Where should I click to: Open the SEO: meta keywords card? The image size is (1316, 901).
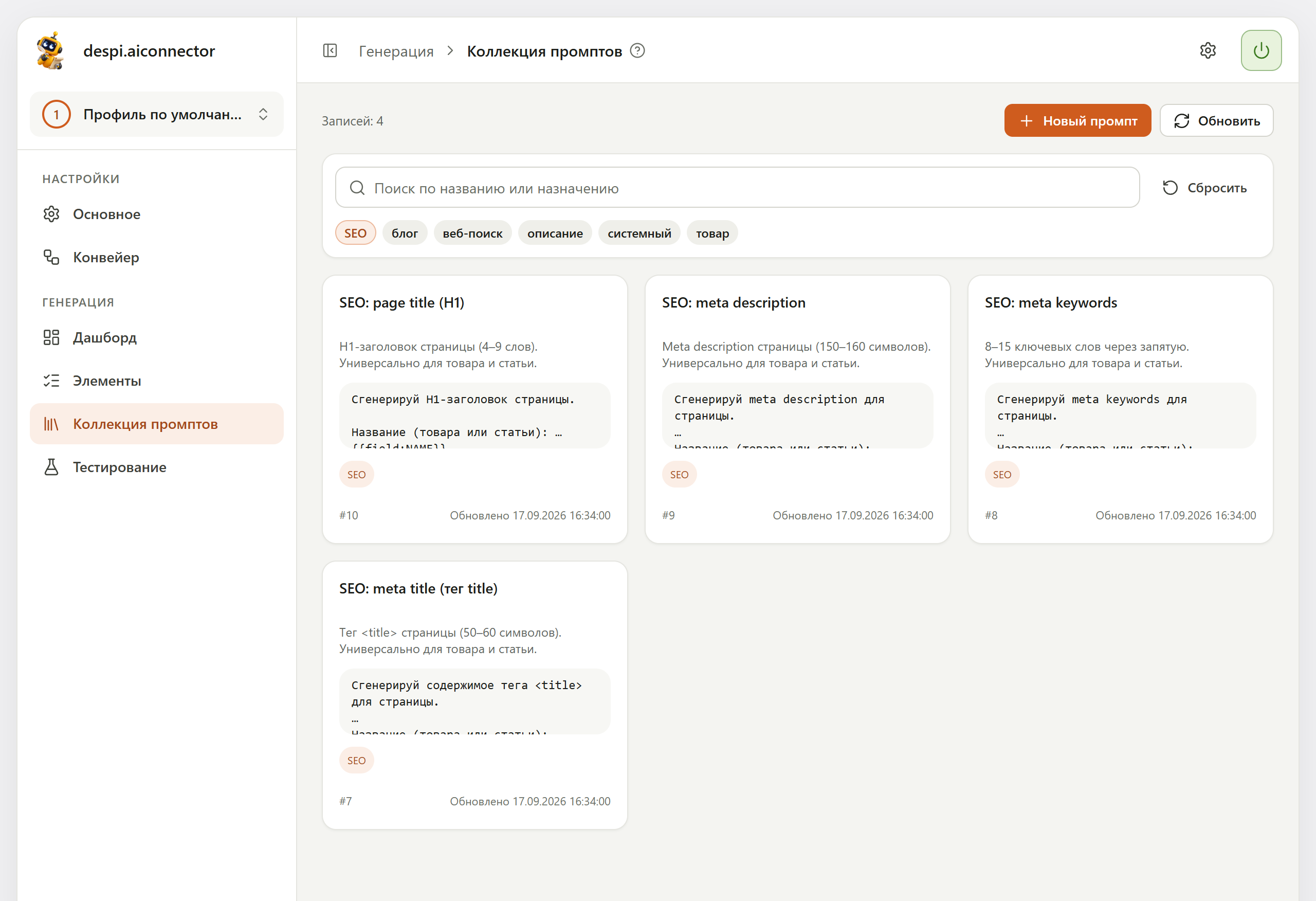click(x=1120, y=409)
